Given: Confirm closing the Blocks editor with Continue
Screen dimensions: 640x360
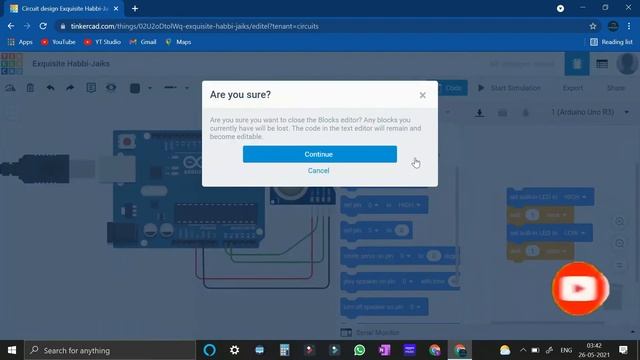Looking at the screenshot, I should 320,154.
